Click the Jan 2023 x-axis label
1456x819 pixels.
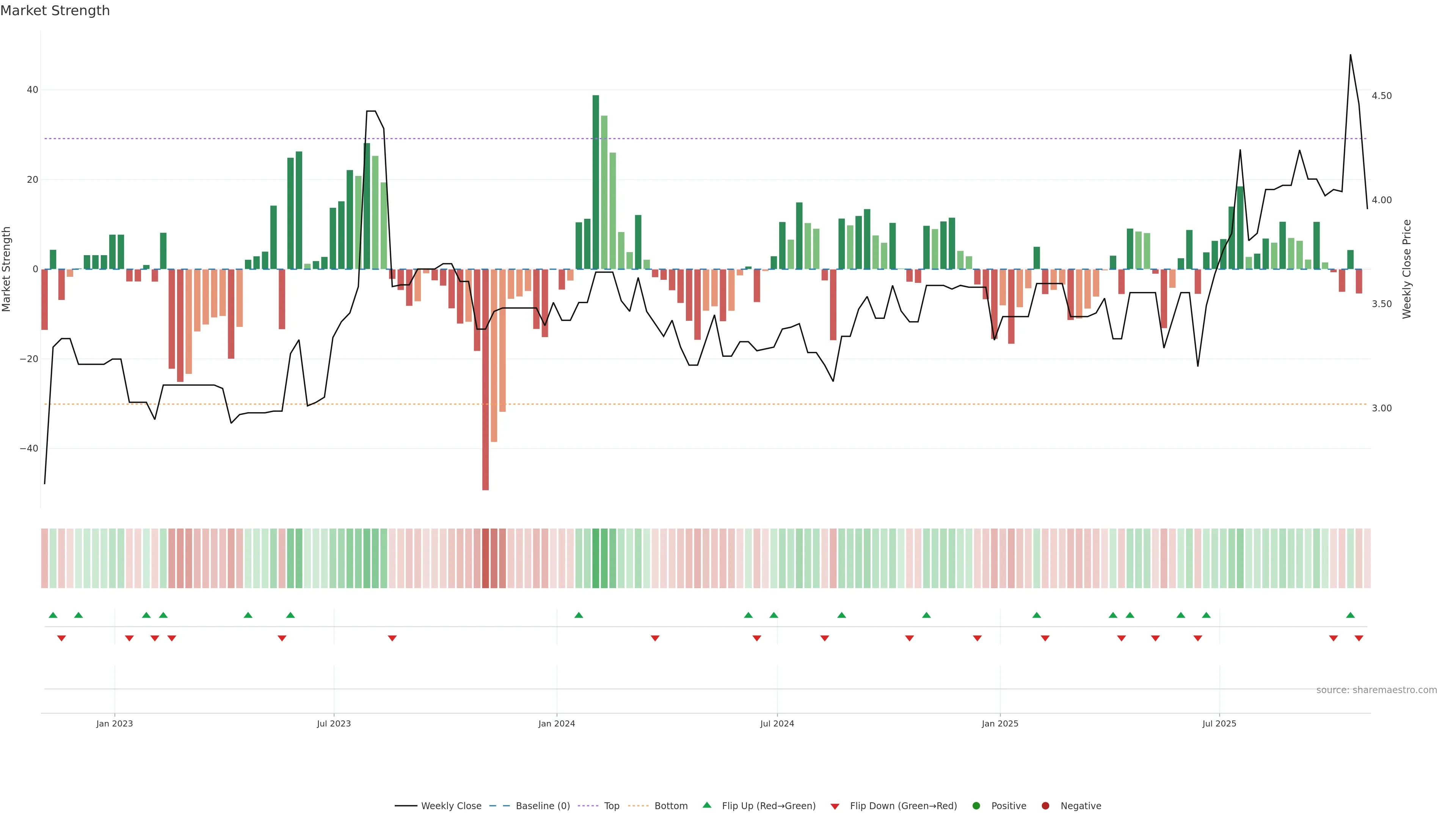[114, 723]
